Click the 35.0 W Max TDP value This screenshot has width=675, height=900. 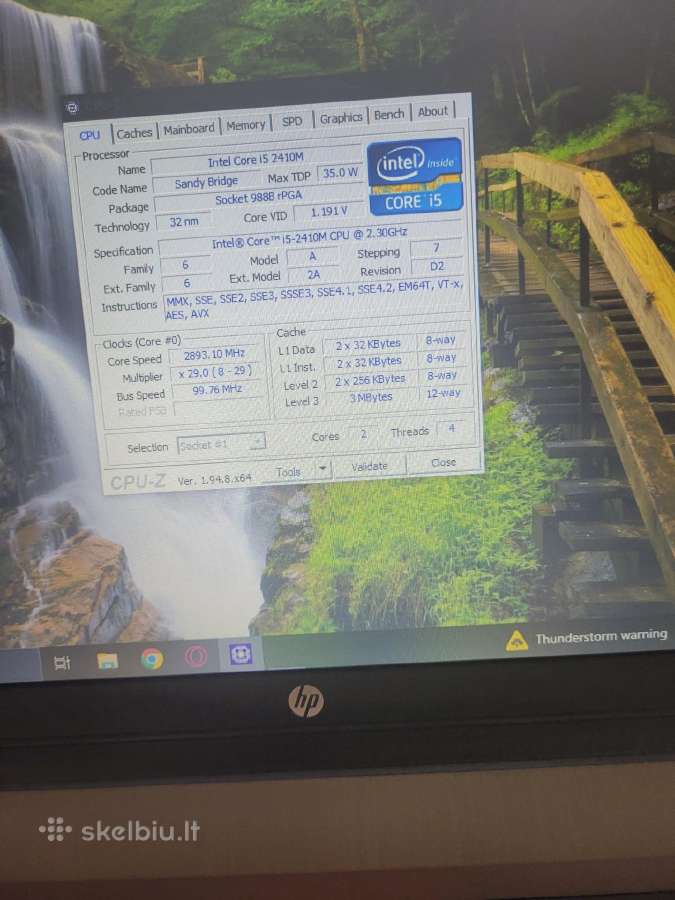(340, 173)
